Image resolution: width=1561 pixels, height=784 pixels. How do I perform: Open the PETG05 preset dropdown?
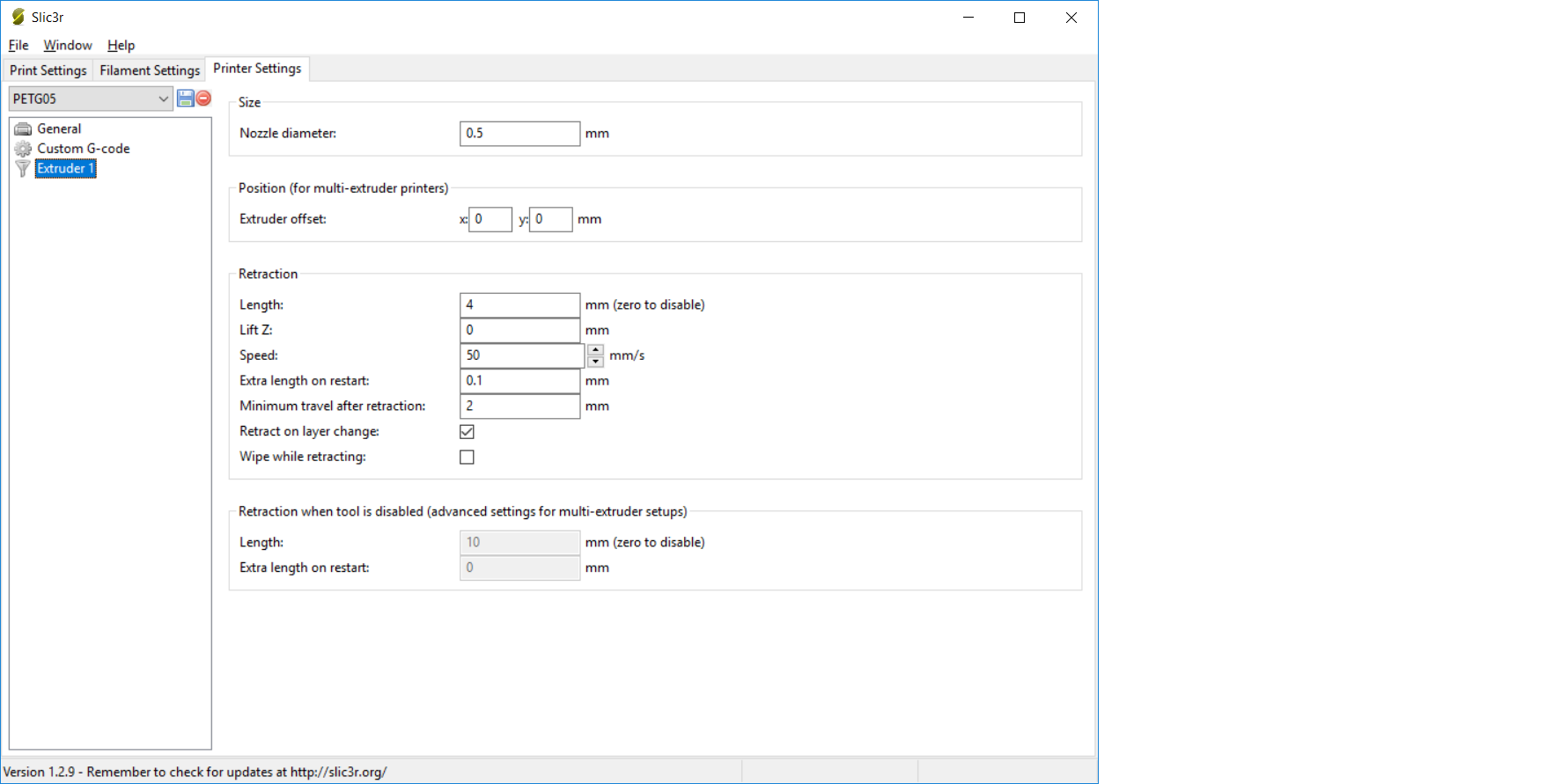(163, 99)
